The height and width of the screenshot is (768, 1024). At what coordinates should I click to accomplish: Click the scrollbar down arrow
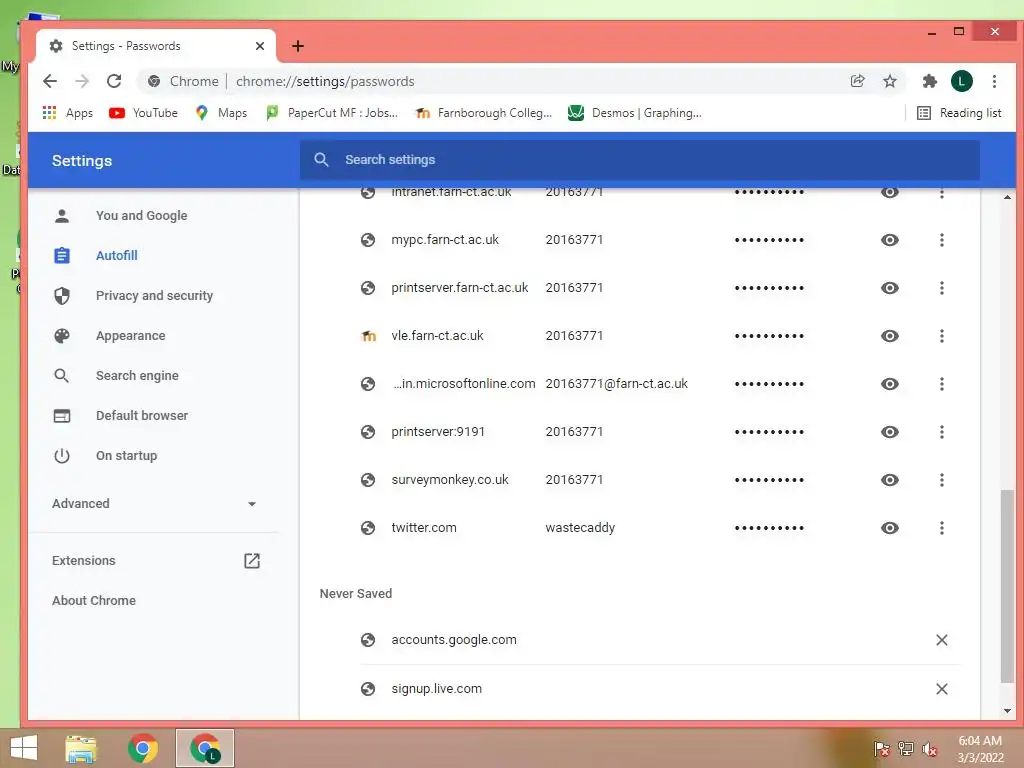coord(1007,711)
